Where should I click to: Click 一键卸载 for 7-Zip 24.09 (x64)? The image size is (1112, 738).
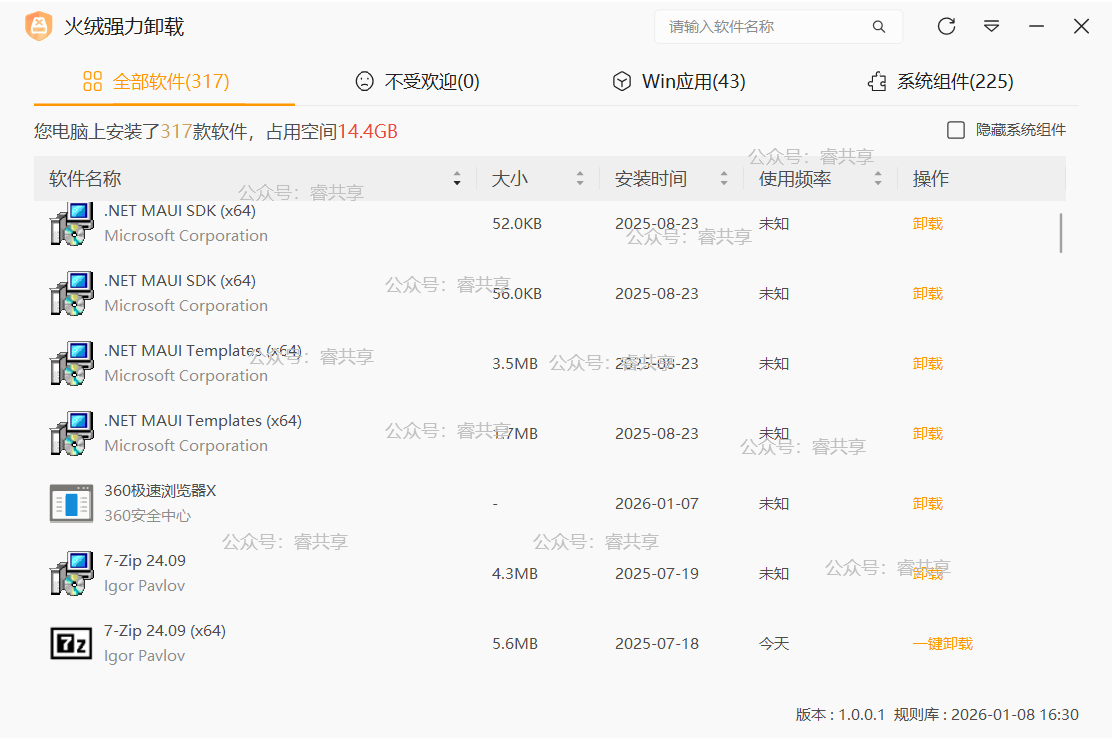942,644
